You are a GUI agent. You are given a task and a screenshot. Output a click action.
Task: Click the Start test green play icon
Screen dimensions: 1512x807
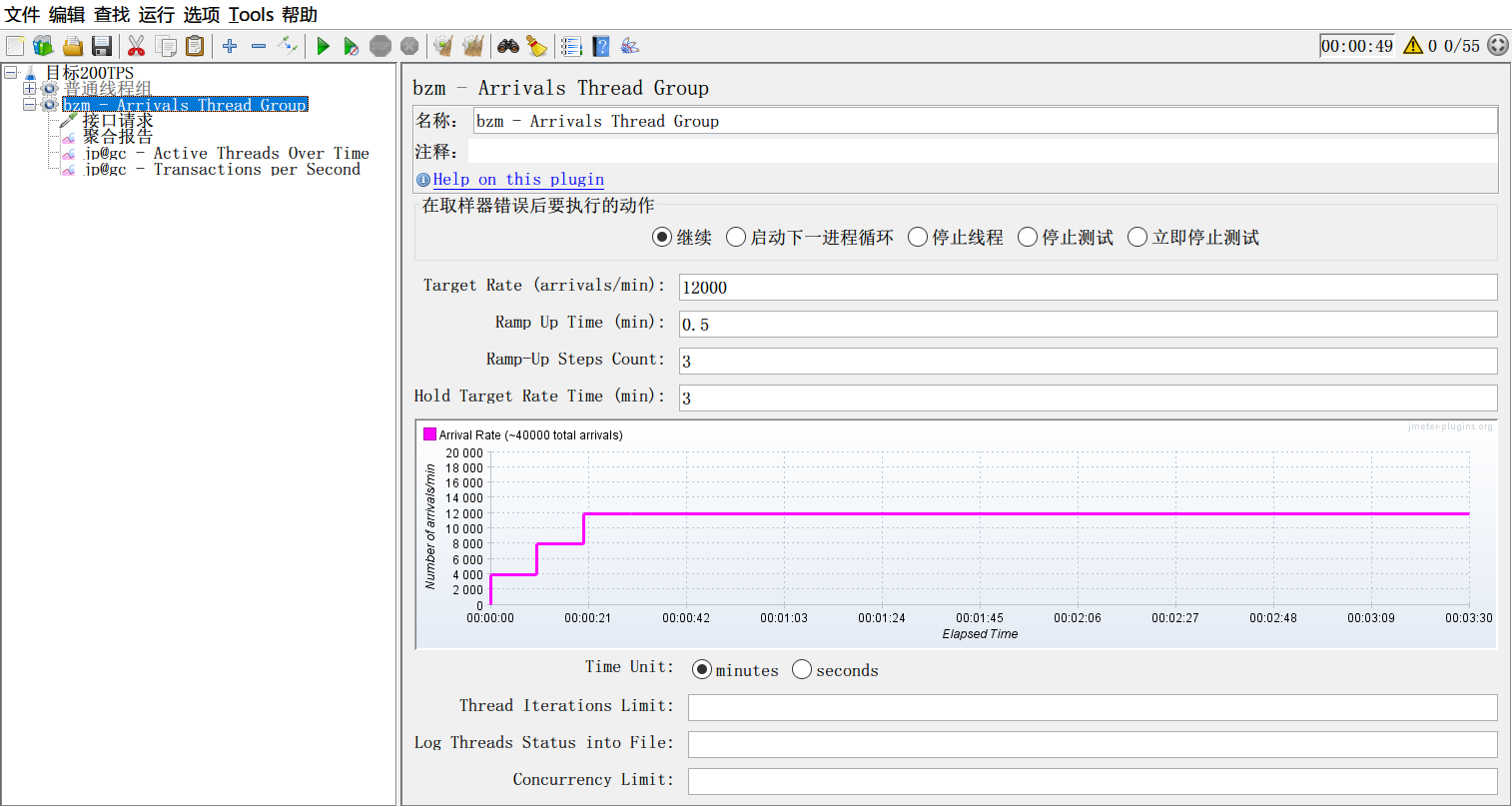323,46
